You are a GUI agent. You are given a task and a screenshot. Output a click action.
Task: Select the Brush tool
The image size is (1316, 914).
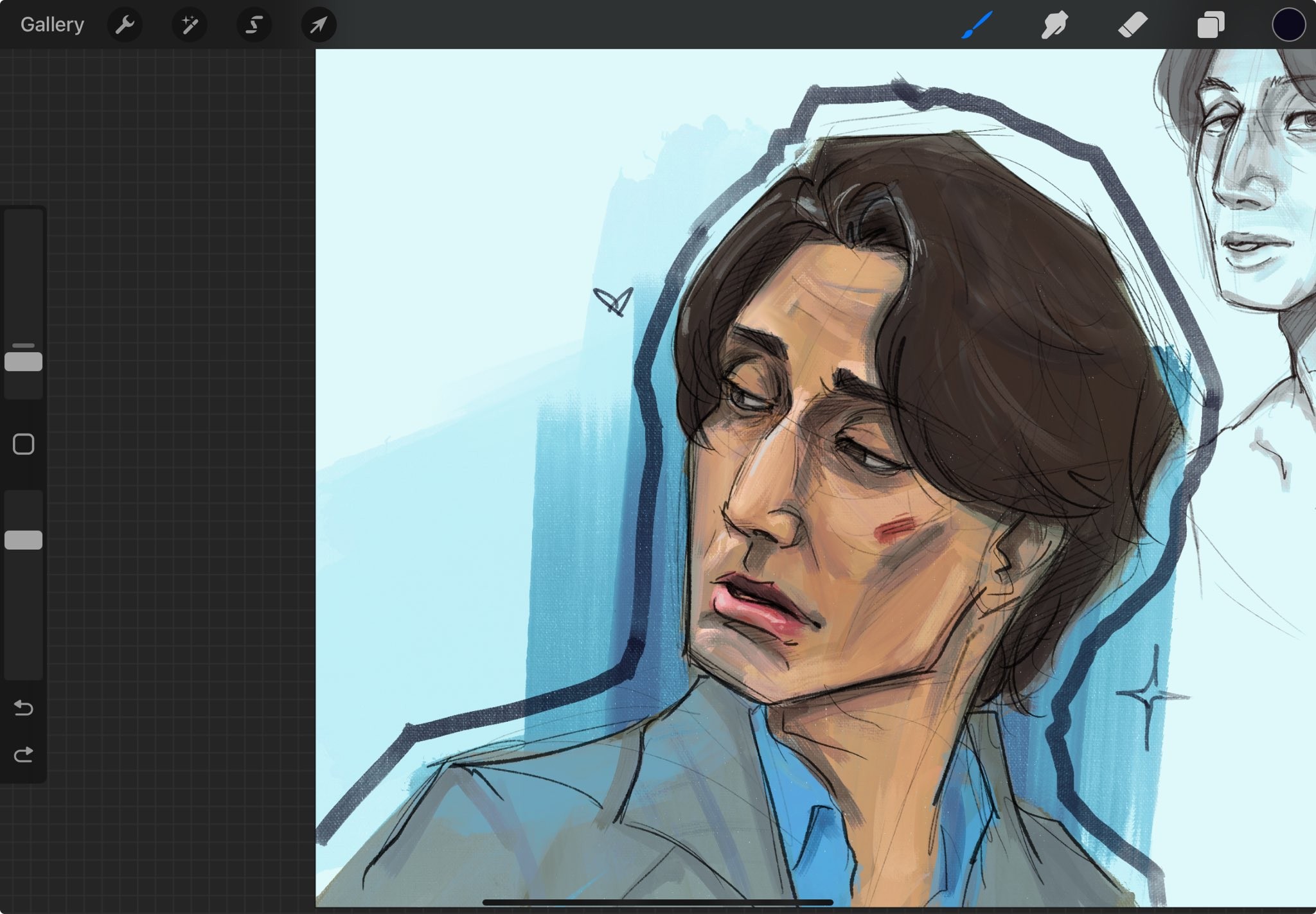click(977, 25)
